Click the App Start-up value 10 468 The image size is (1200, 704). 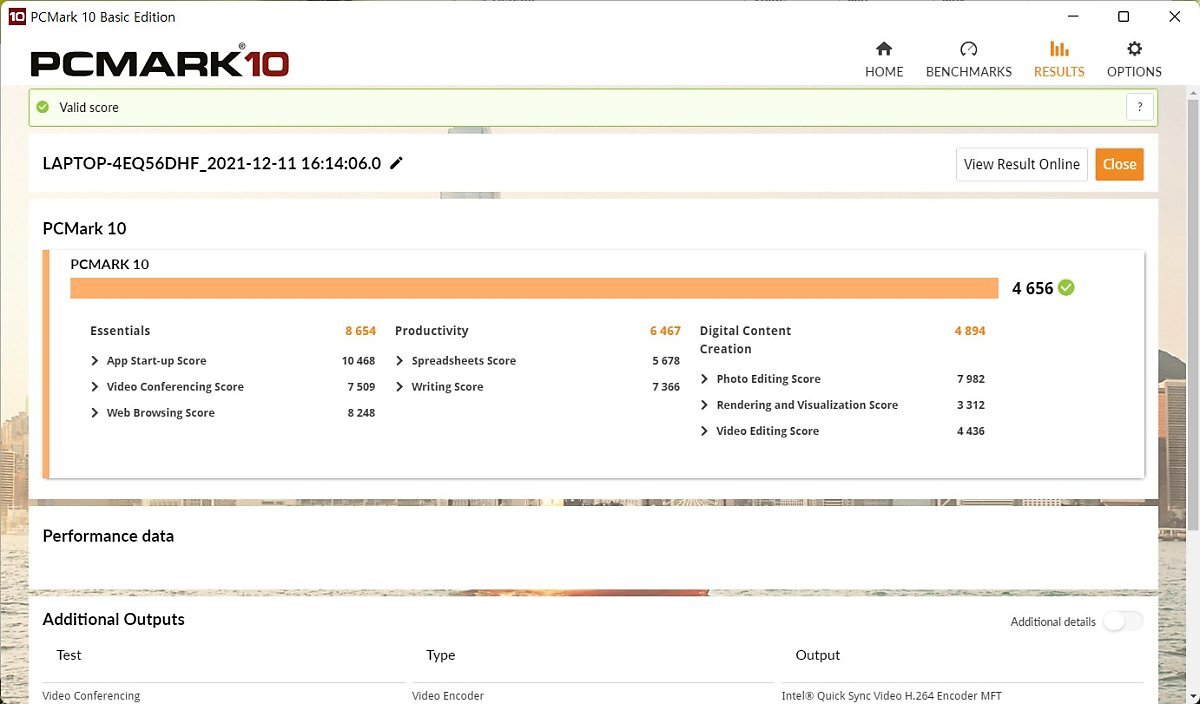pyautogui.click(x=358, y=361)
